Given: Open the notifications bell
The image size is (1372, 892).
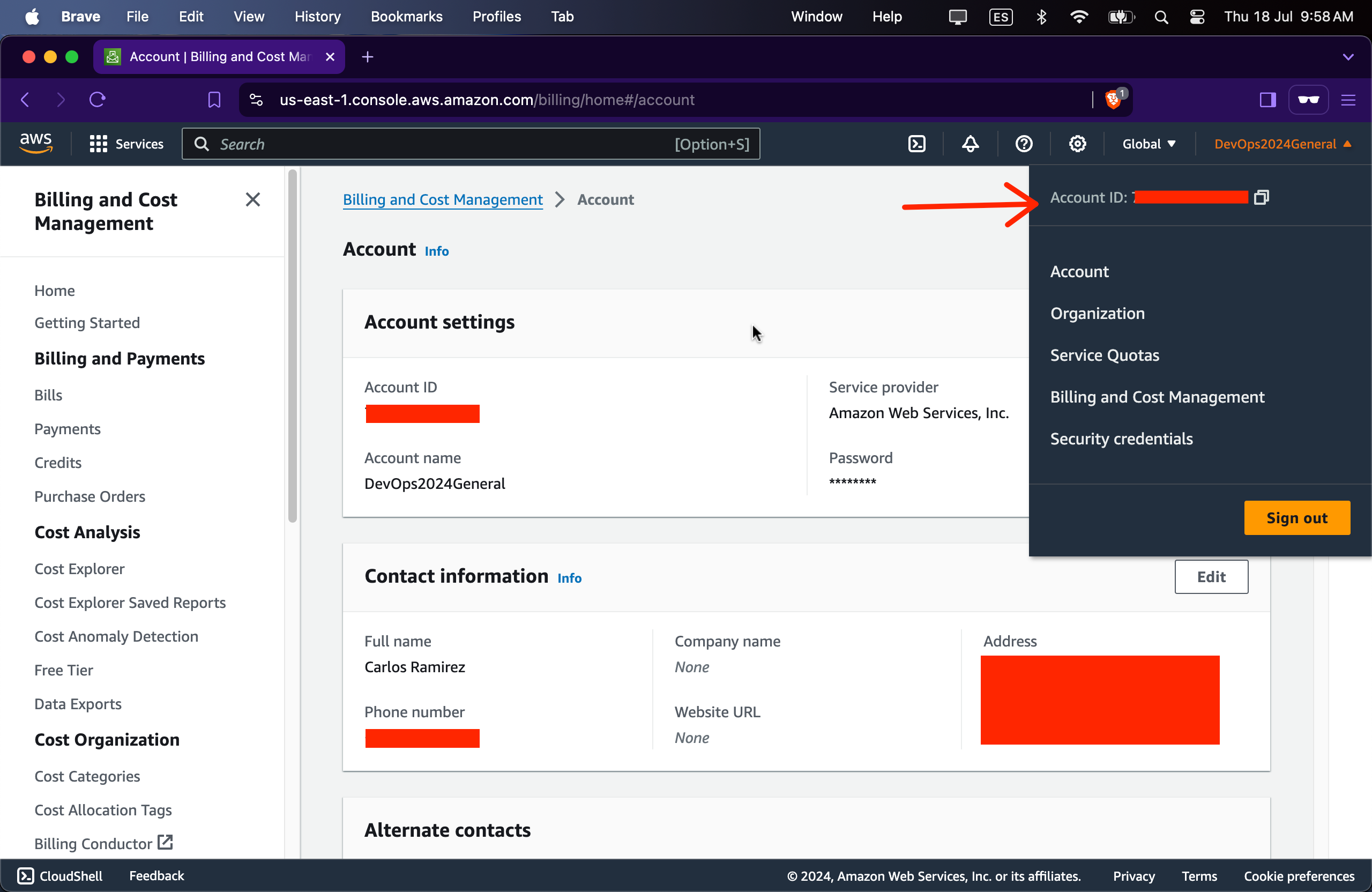Looking at the screenshot, I should pyautogui.click(x=970, y=144).
